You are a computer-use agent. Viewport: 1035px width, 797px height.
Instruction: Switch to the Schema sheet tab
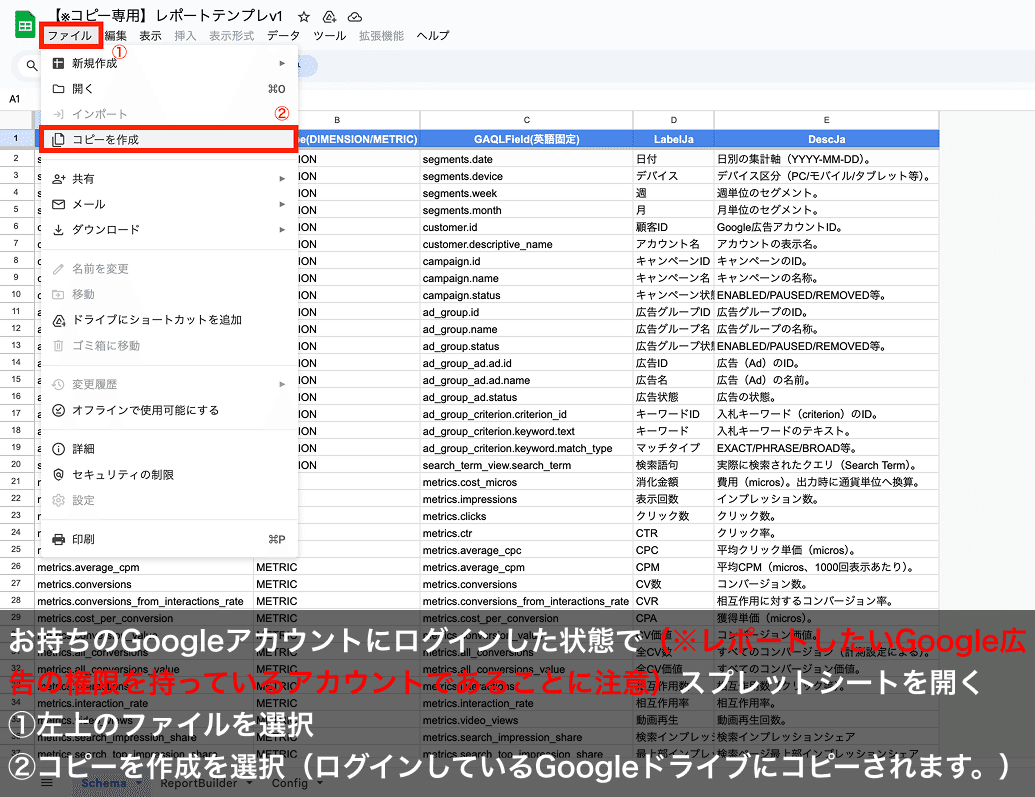point(105,783)
